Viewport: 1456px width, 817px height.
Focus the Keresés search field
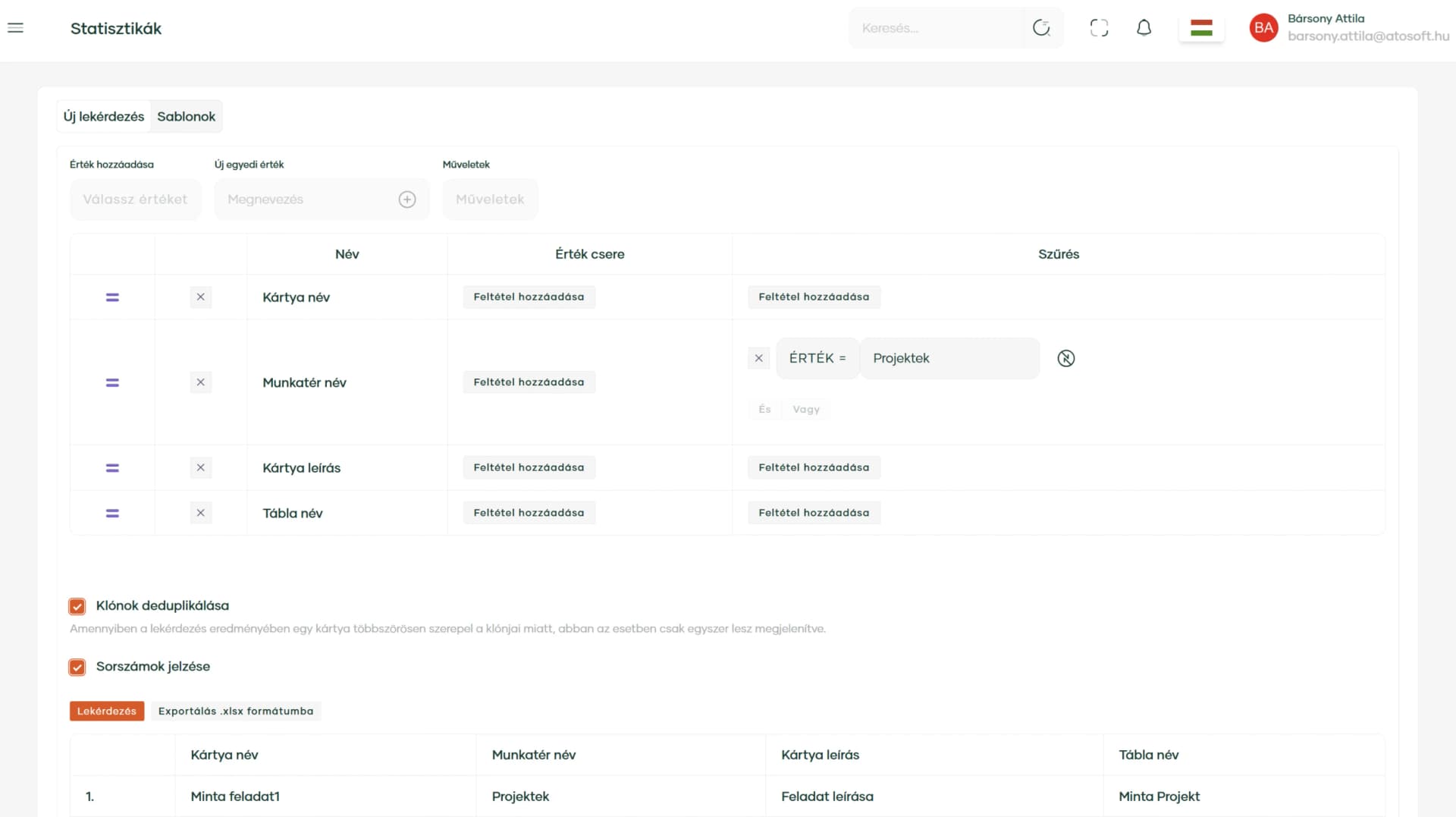coord(937,28)
